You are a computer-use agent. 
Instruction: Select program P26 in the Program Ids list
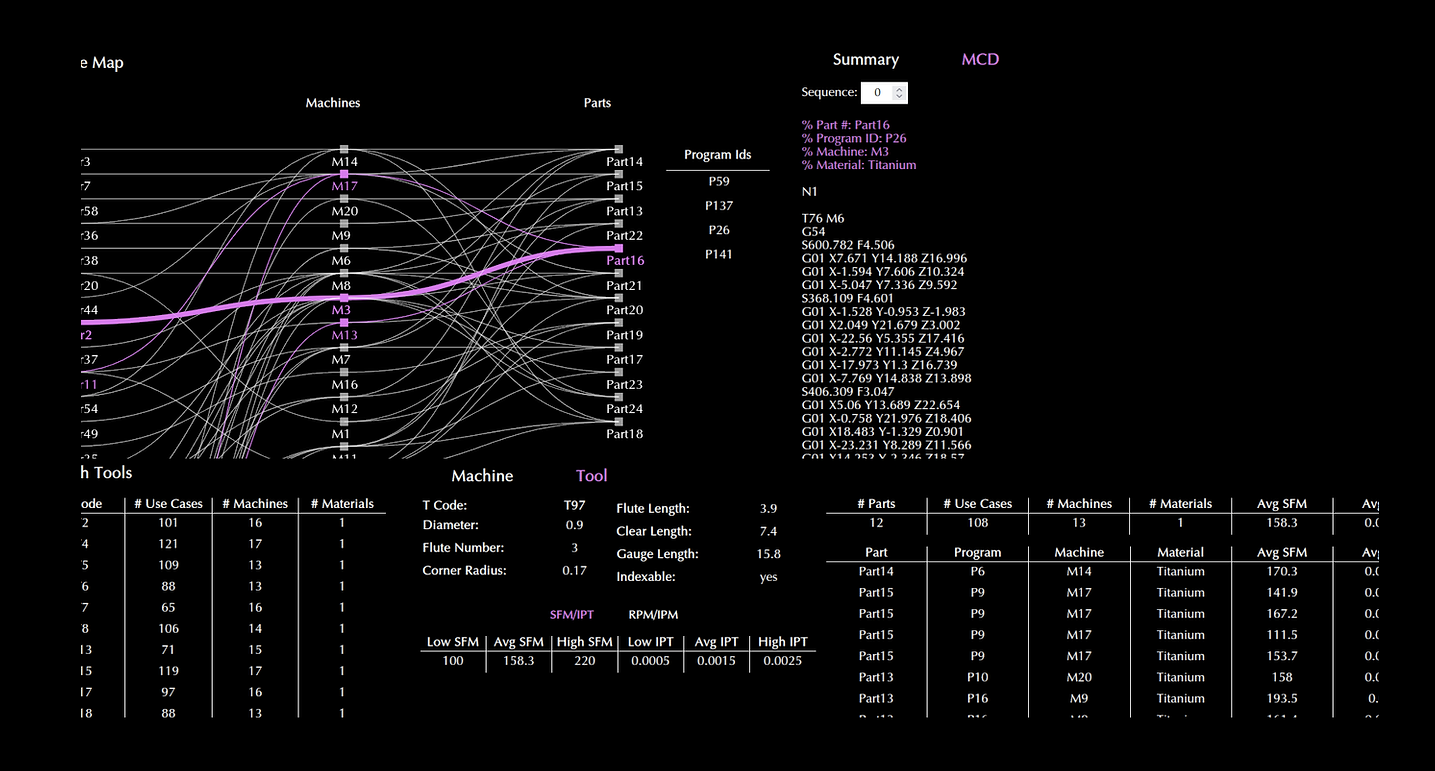tap(717, 229)
